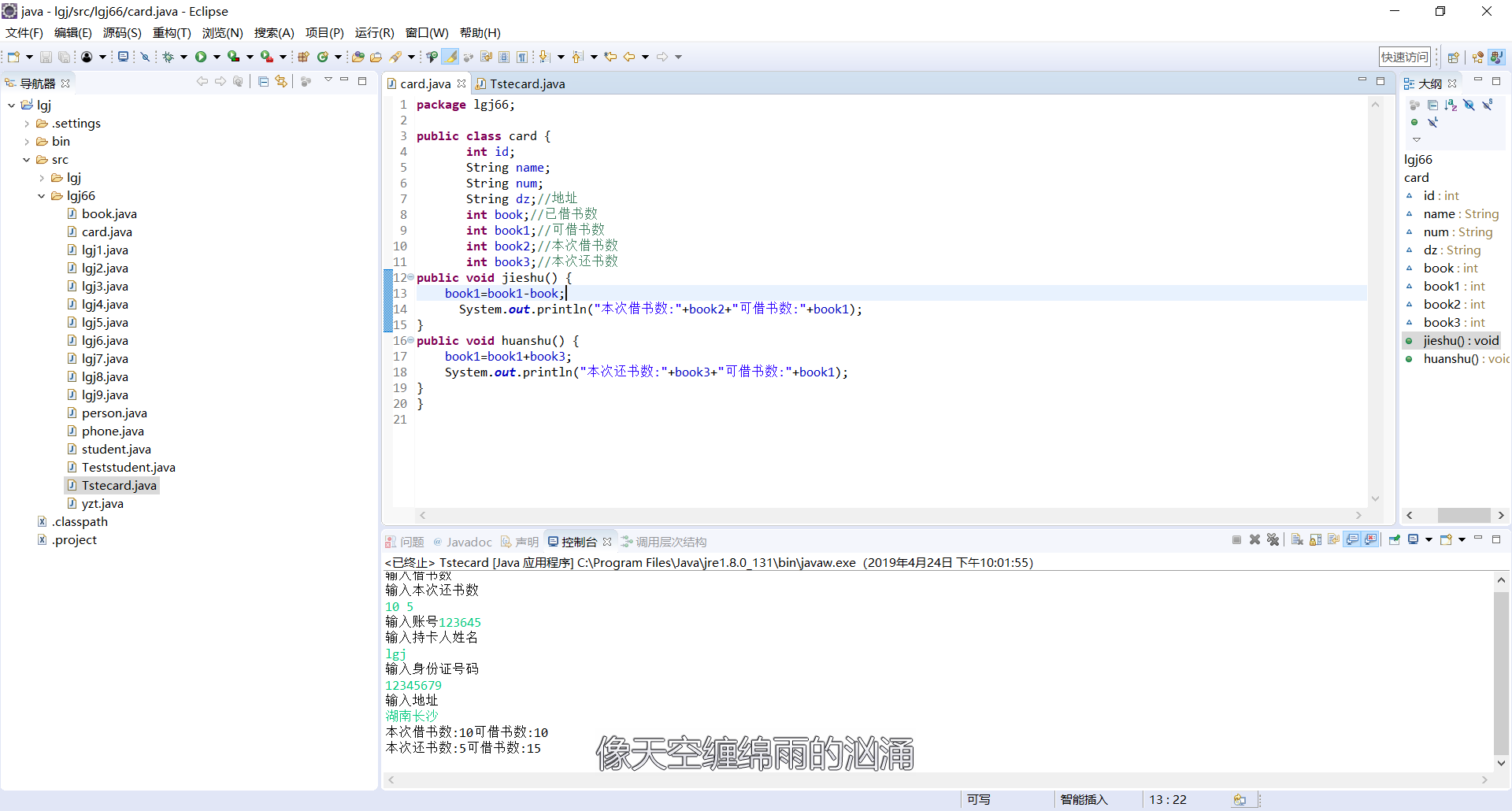Click Collapse All in navigator panel
Screen dimensions: 1512x811
[263, 82]
